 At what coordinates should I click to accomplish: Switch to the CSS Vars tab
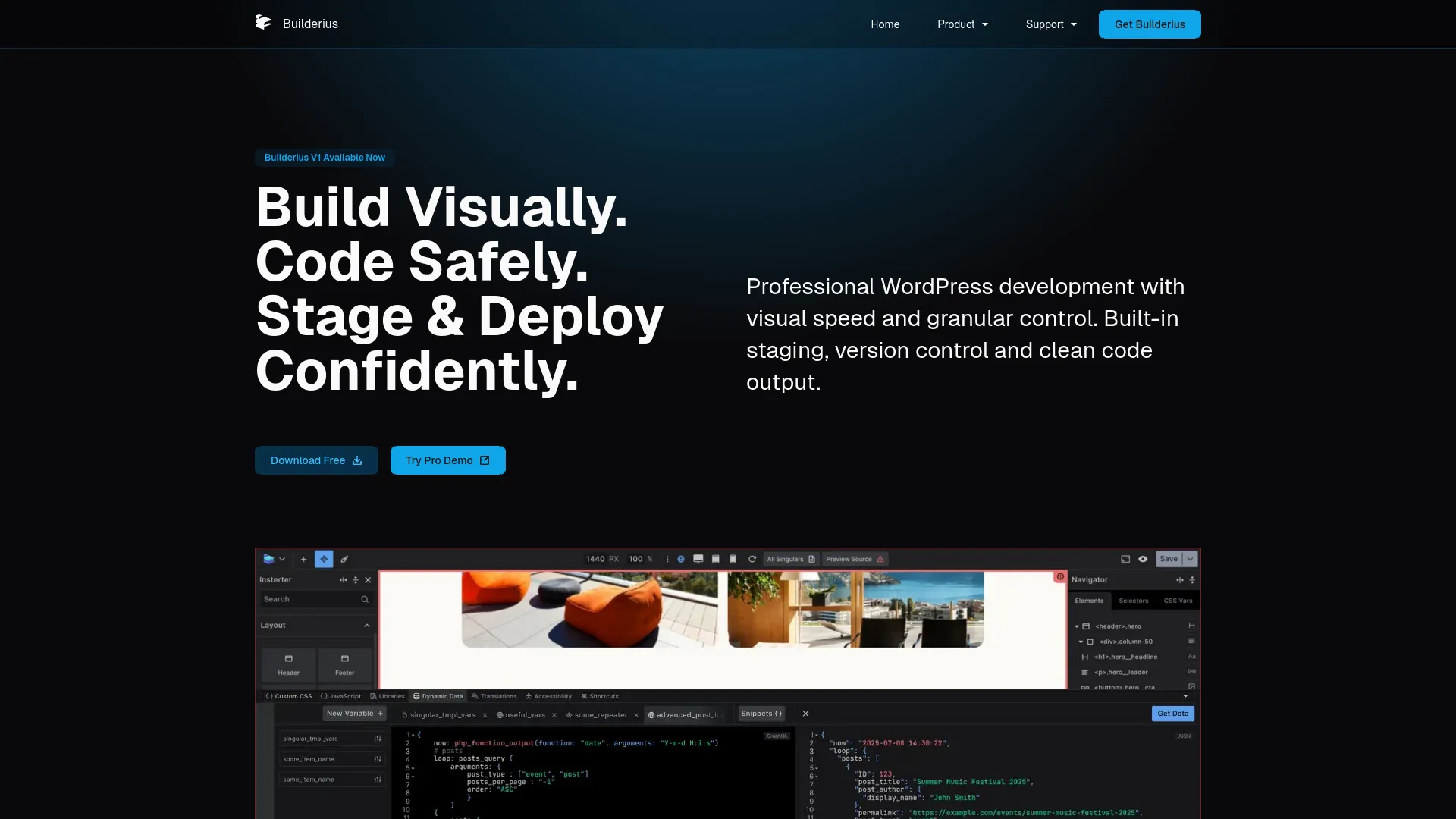pos(1178,601)
